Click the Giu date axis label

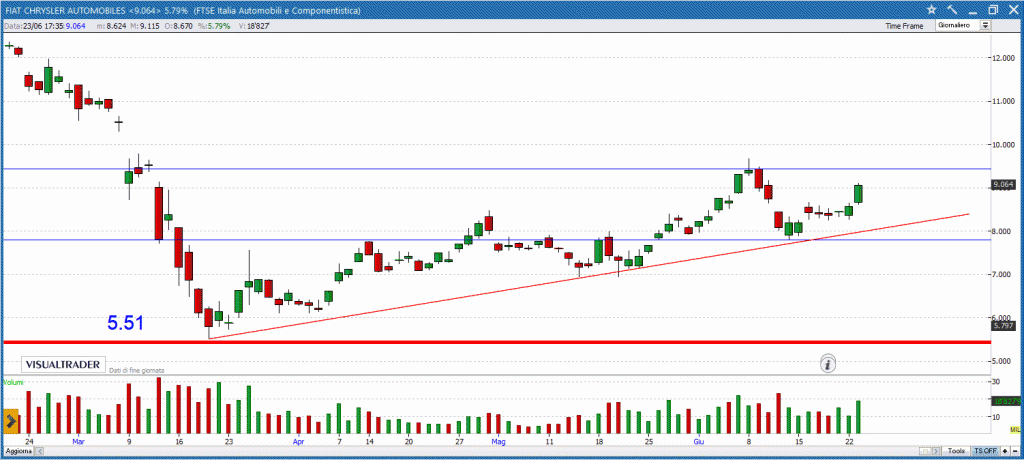[699, 441]
